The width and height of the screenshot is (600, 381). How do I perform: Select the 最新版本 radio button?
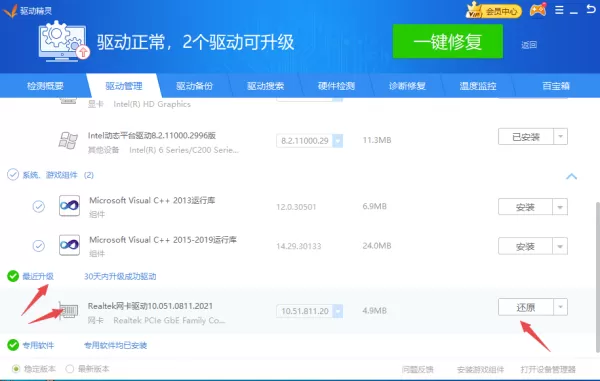coord(69,369)
